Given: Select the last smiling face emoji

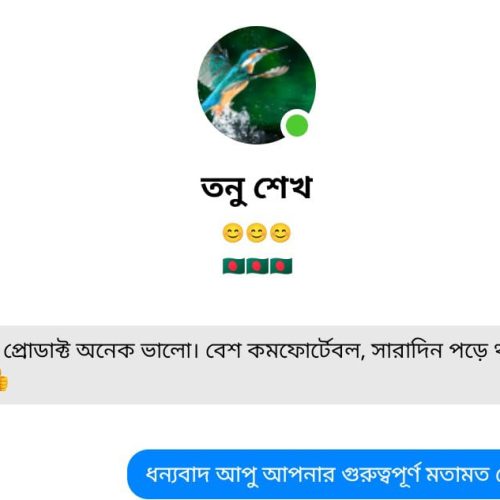Looking at the screenshot, I should [x=280, y=233].
